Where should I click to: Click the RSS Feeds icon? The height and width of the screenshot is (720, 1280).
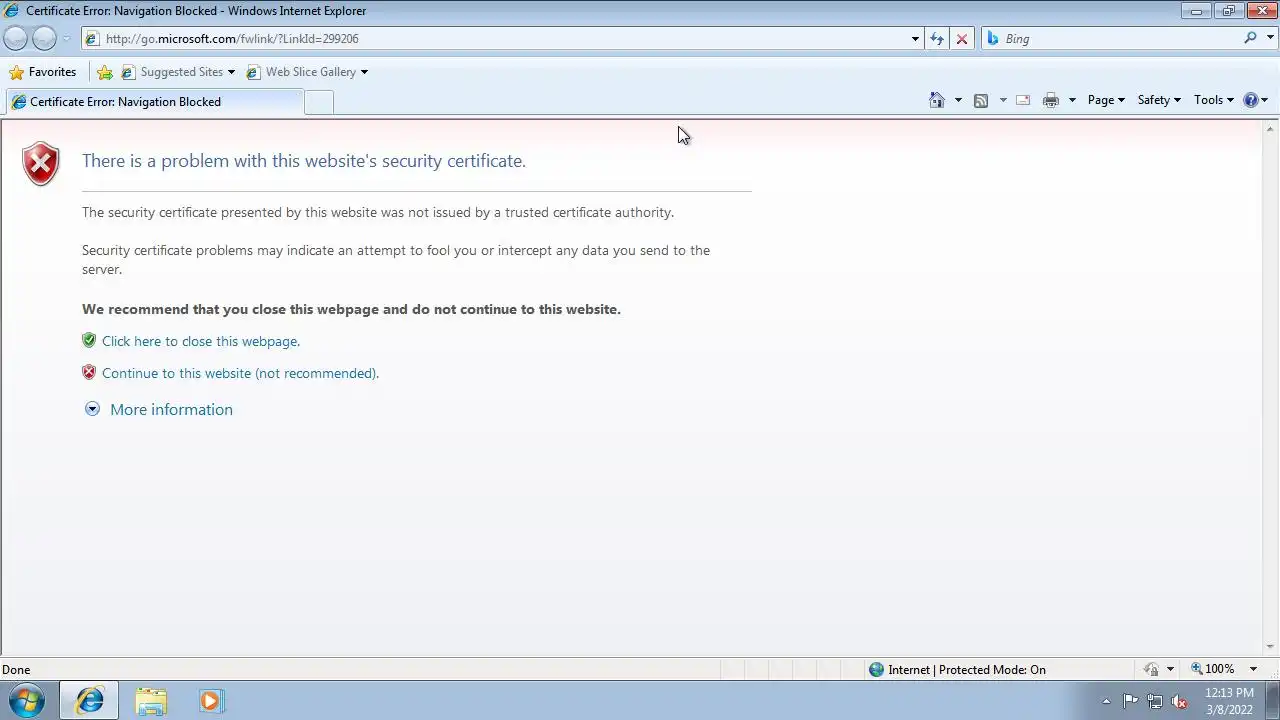[x=981, y=100]
